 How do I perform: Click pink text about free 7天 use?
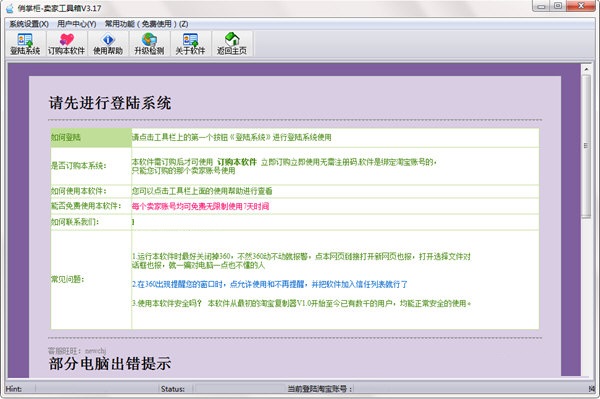(201, 207)
